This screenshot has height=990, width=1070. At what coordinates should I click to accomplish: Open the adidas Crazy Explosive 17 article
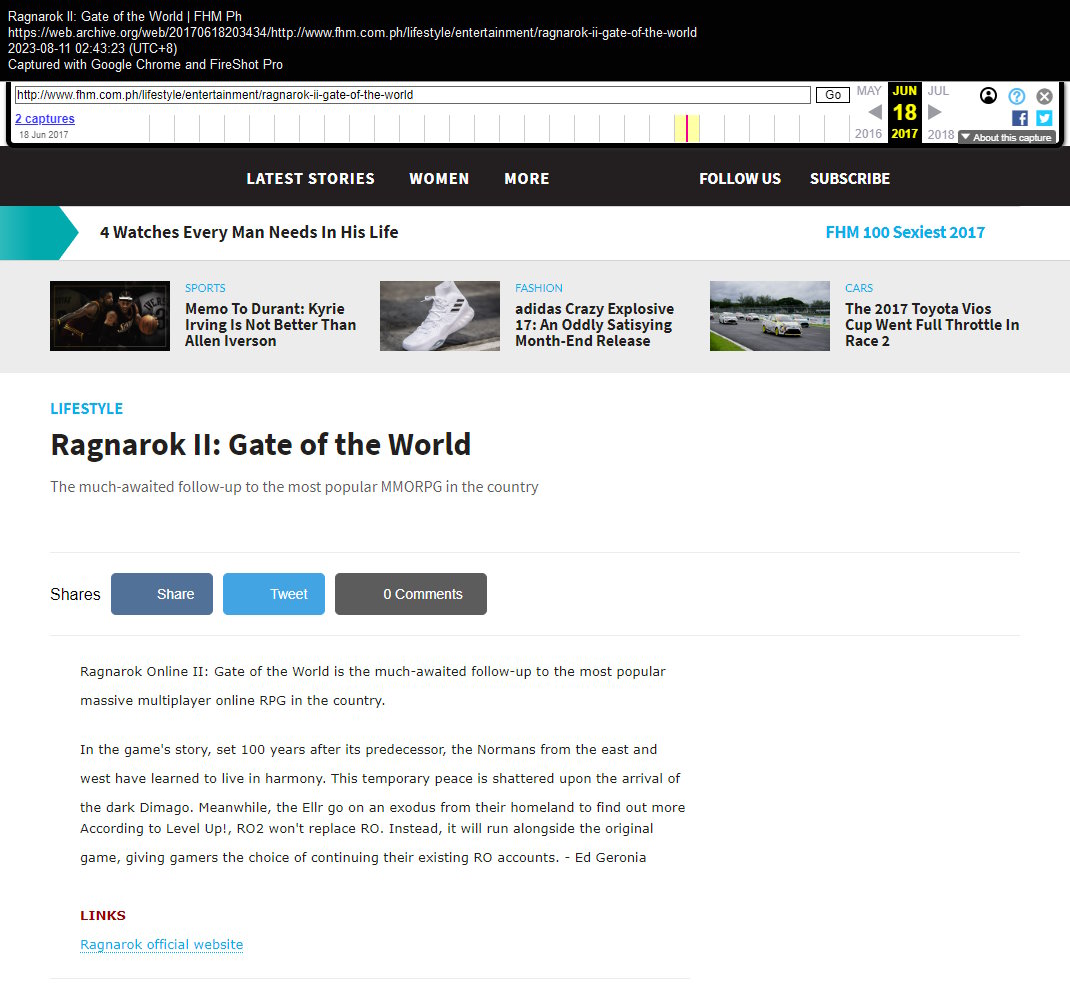594,325
